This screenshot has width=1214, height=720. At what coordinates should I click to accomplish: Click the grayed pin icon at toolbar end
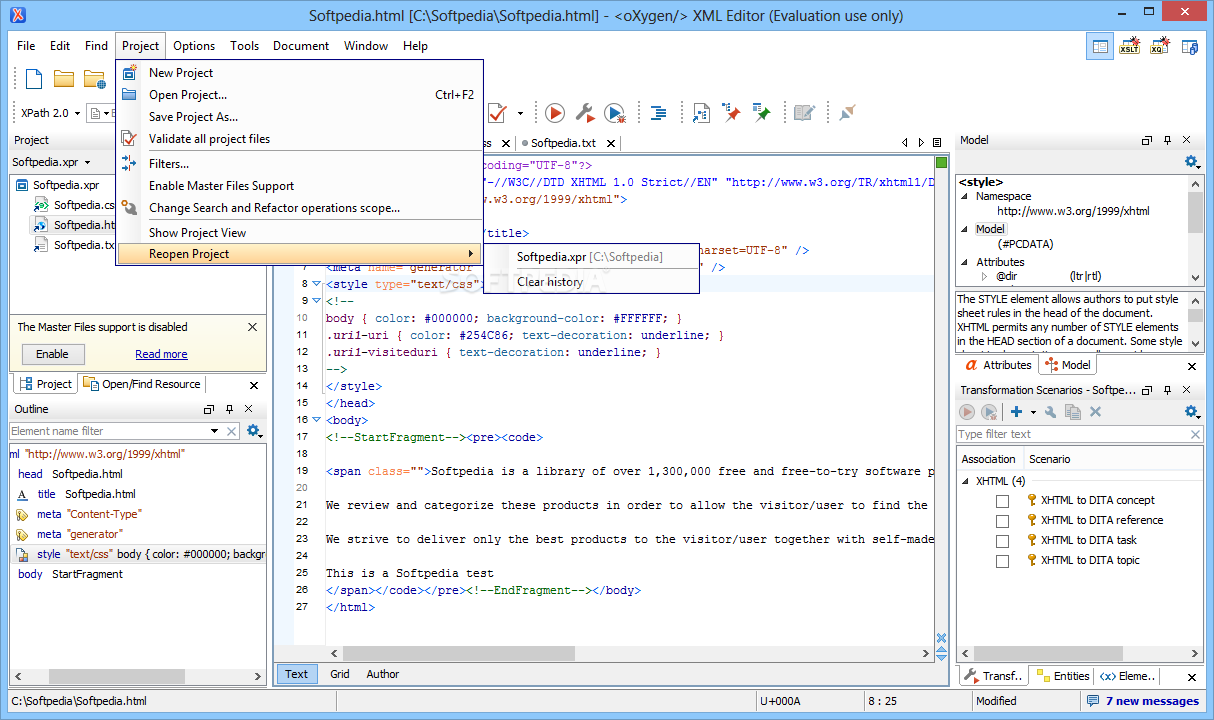click(x=847, y=113)
